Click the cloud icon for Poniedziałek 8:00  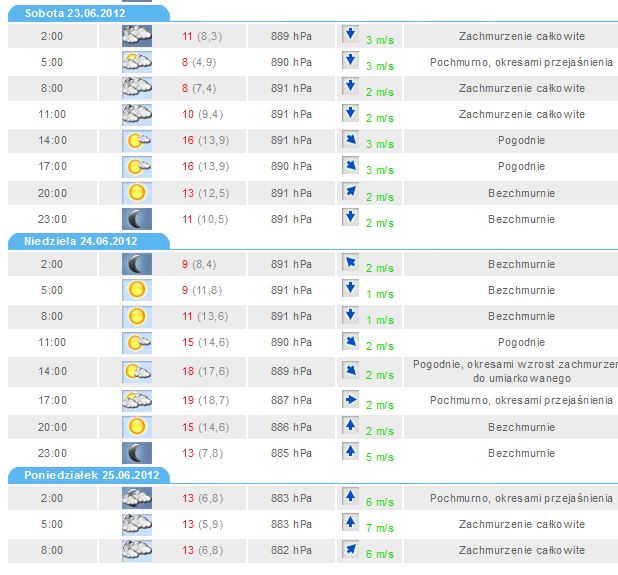136,549
